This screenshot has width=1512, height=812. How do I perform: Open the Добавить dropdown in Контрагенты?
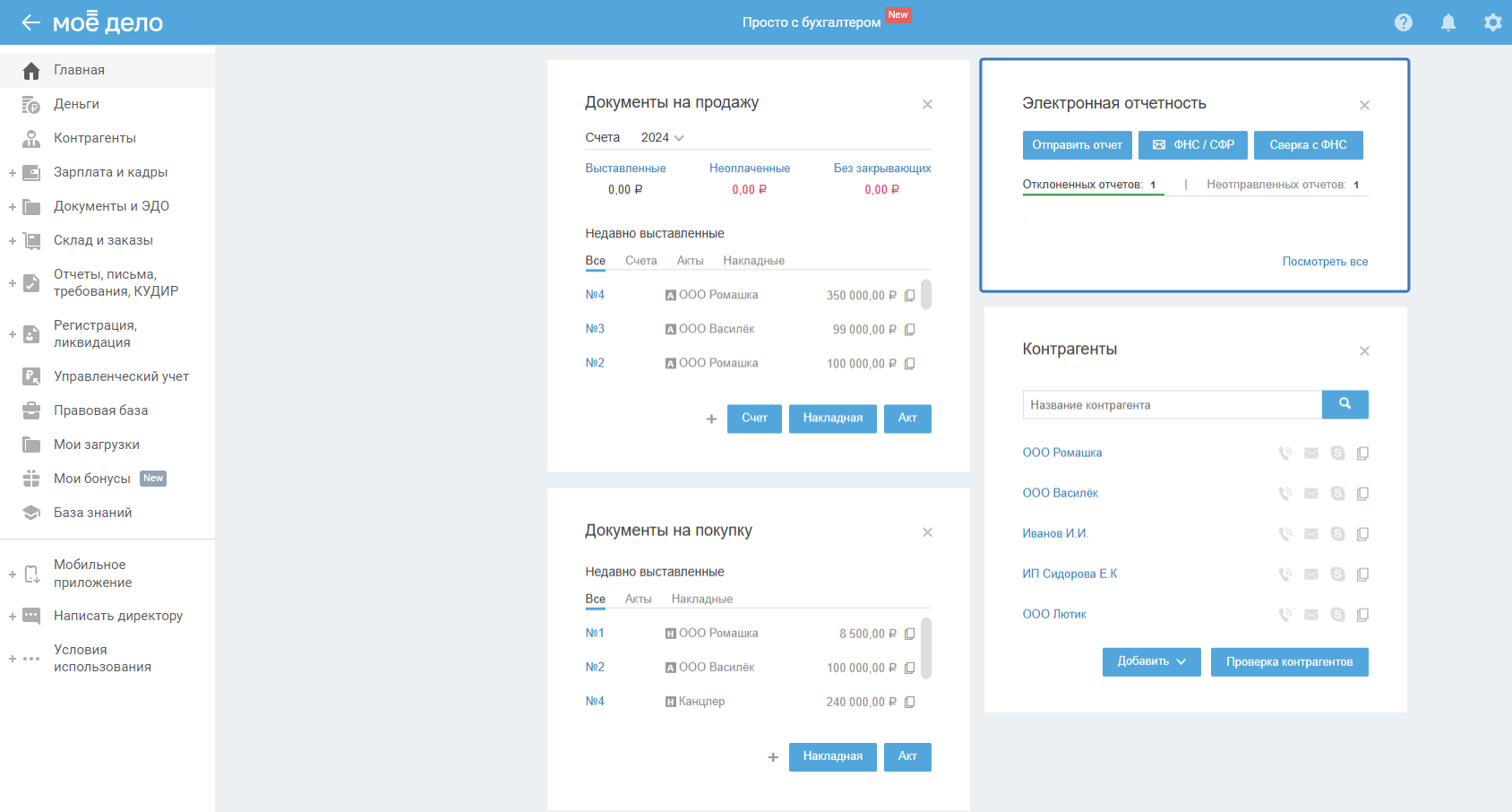[x=1151, y=661]
